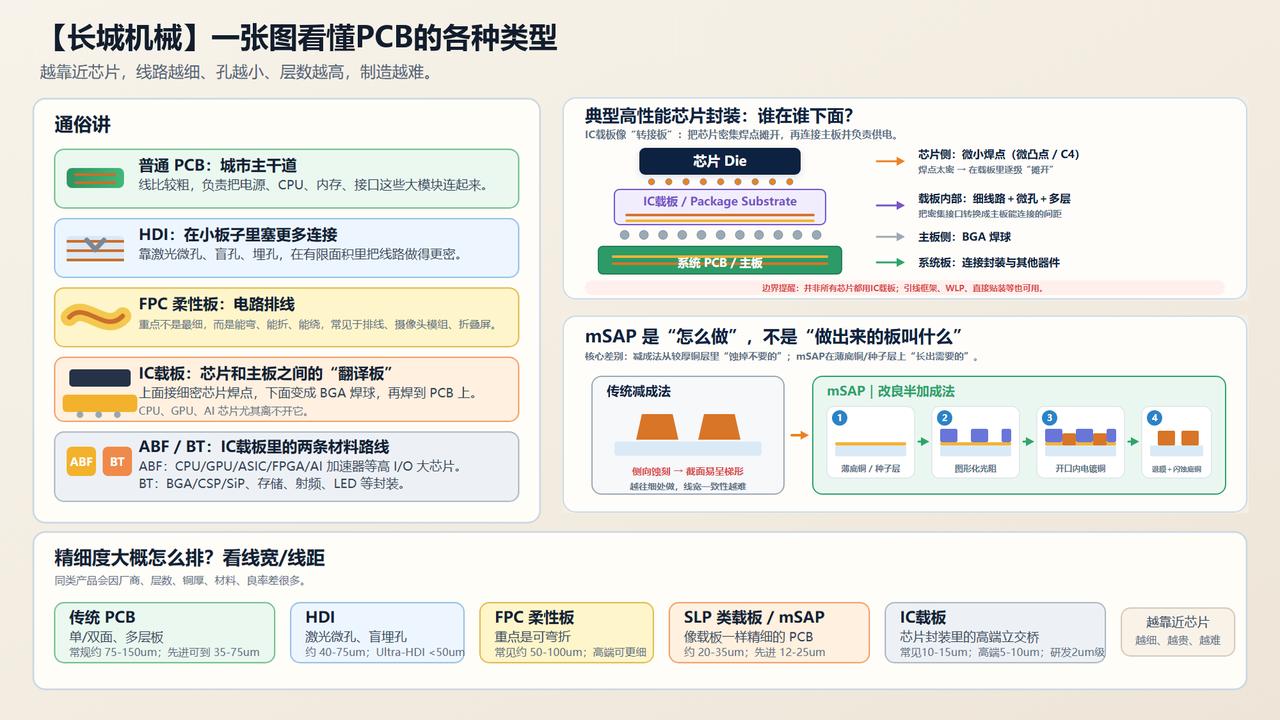Click the mSAP 是"怎么做" heading

(773, 336)
